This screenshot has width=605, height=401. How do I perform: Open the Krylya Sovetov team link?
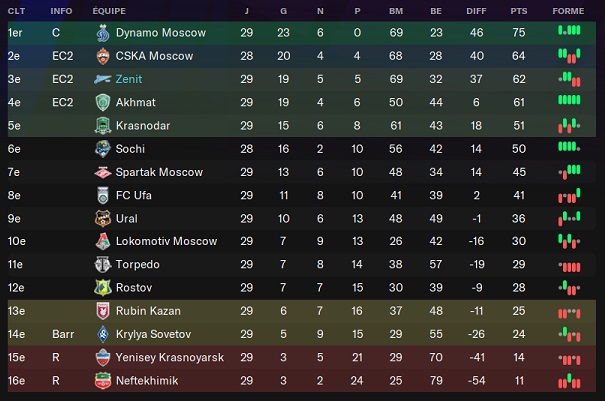coord(155,334)
